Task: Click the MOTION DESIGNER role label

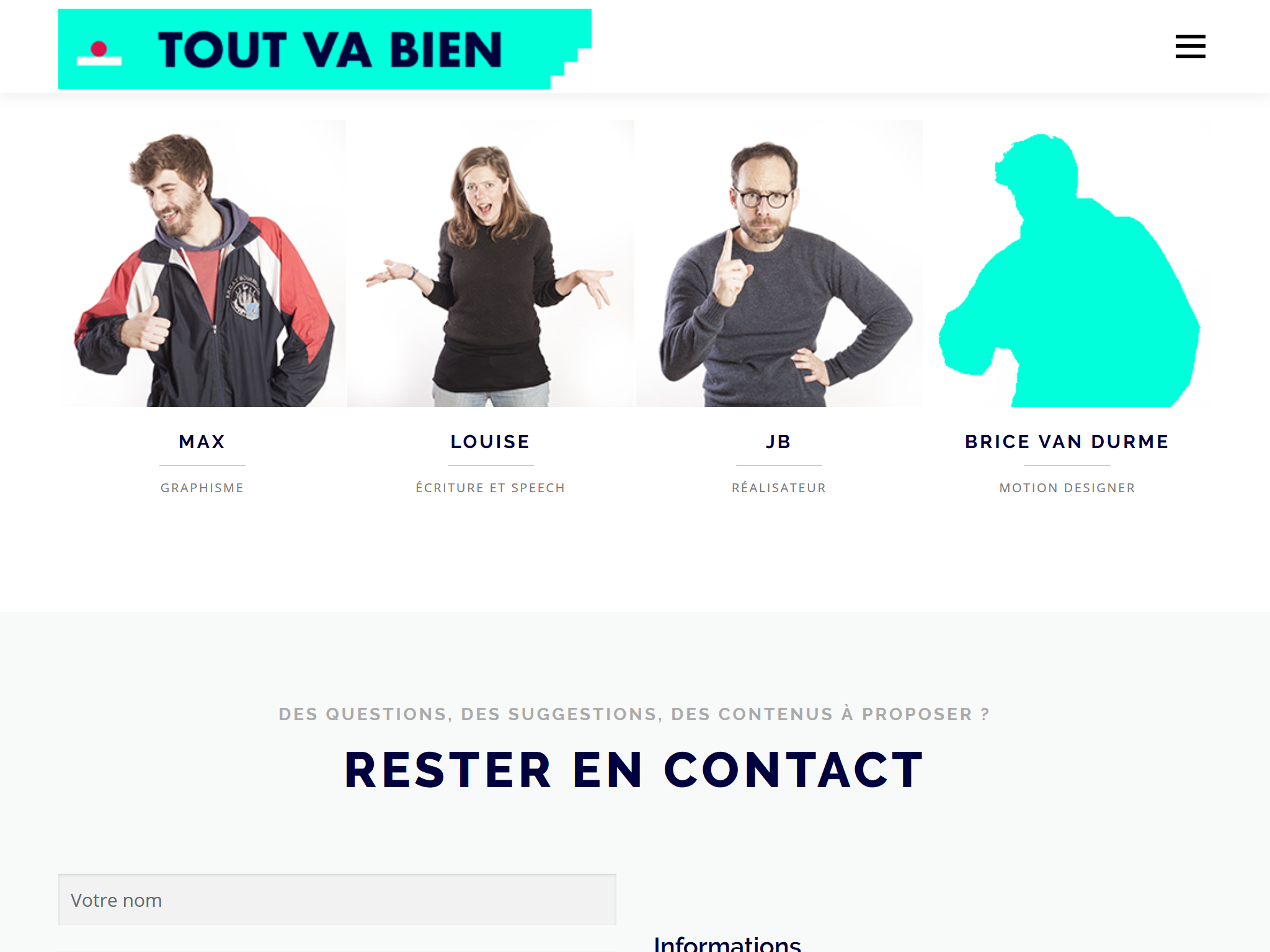Action: [x=1067, y=488]
